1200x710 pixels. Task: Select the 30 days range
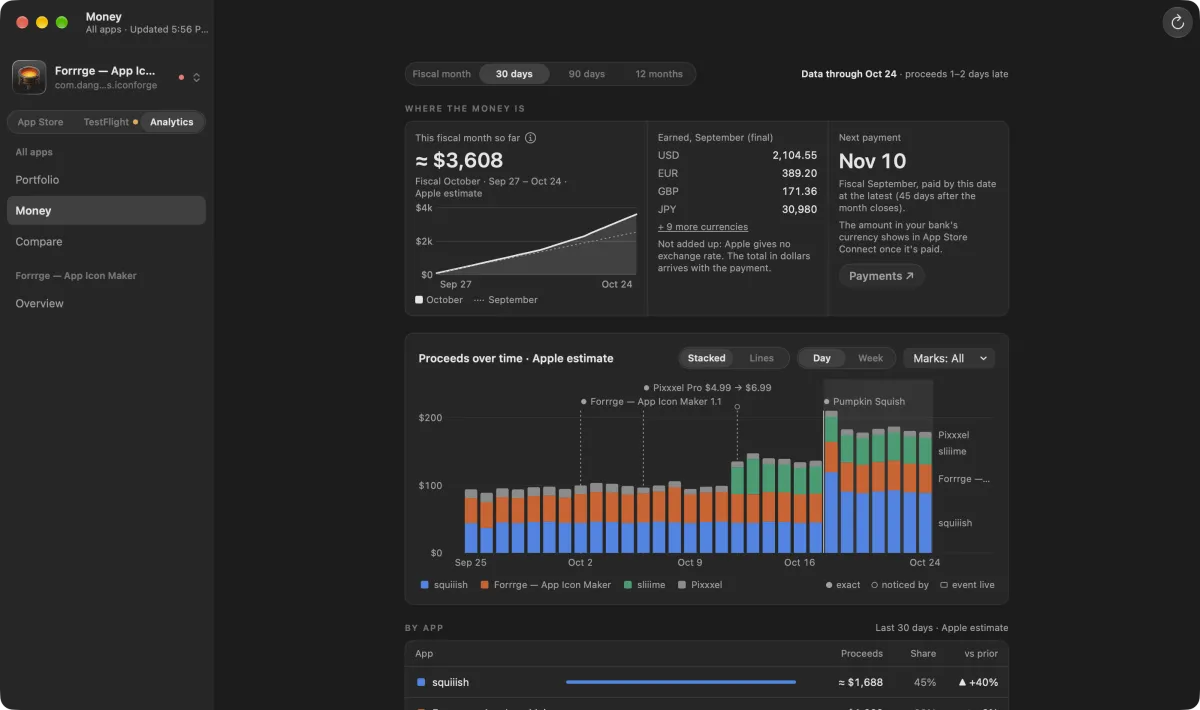(514, 74)
